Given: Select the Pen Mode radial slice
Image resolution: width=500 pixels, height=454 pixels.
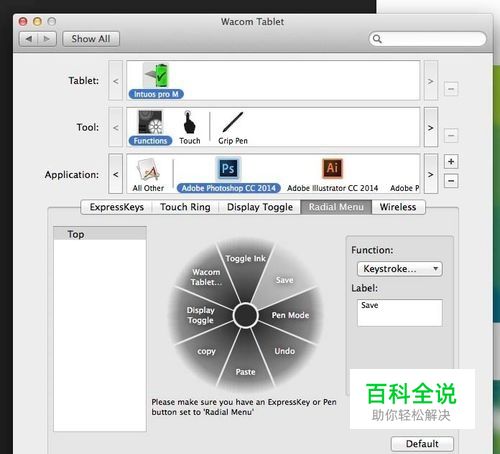Looking at the screenshot, I should coord(290,315).
